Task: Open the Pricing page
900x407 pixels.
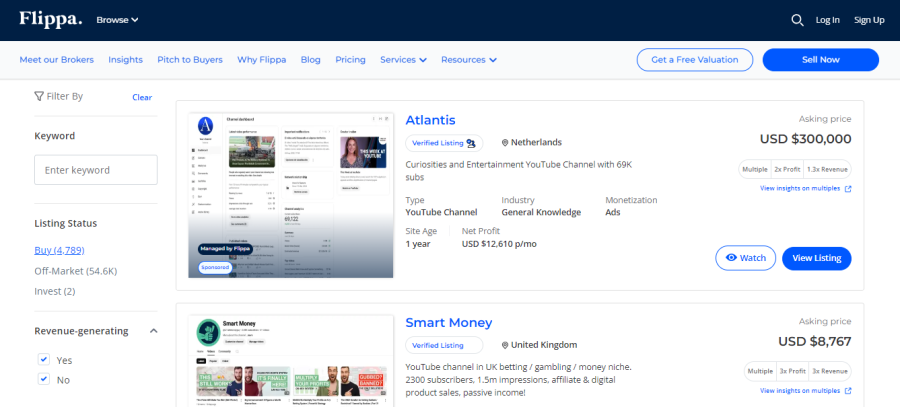Action: (350, 60)
